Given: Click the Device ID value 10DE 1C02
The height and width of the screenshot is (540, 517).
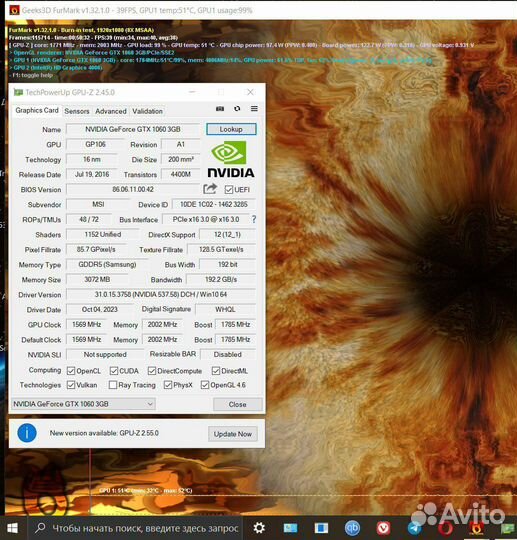Looking at the screenshot, I should tap(214, 204).
